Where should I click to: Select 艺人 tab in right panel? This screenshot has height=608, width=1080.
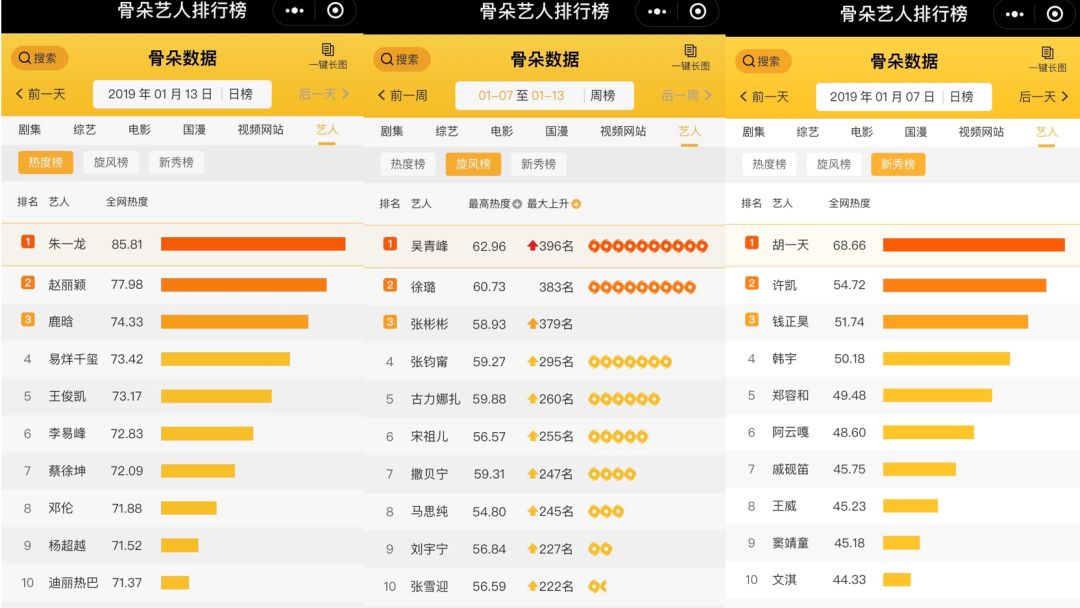(x=1046, y=132)
